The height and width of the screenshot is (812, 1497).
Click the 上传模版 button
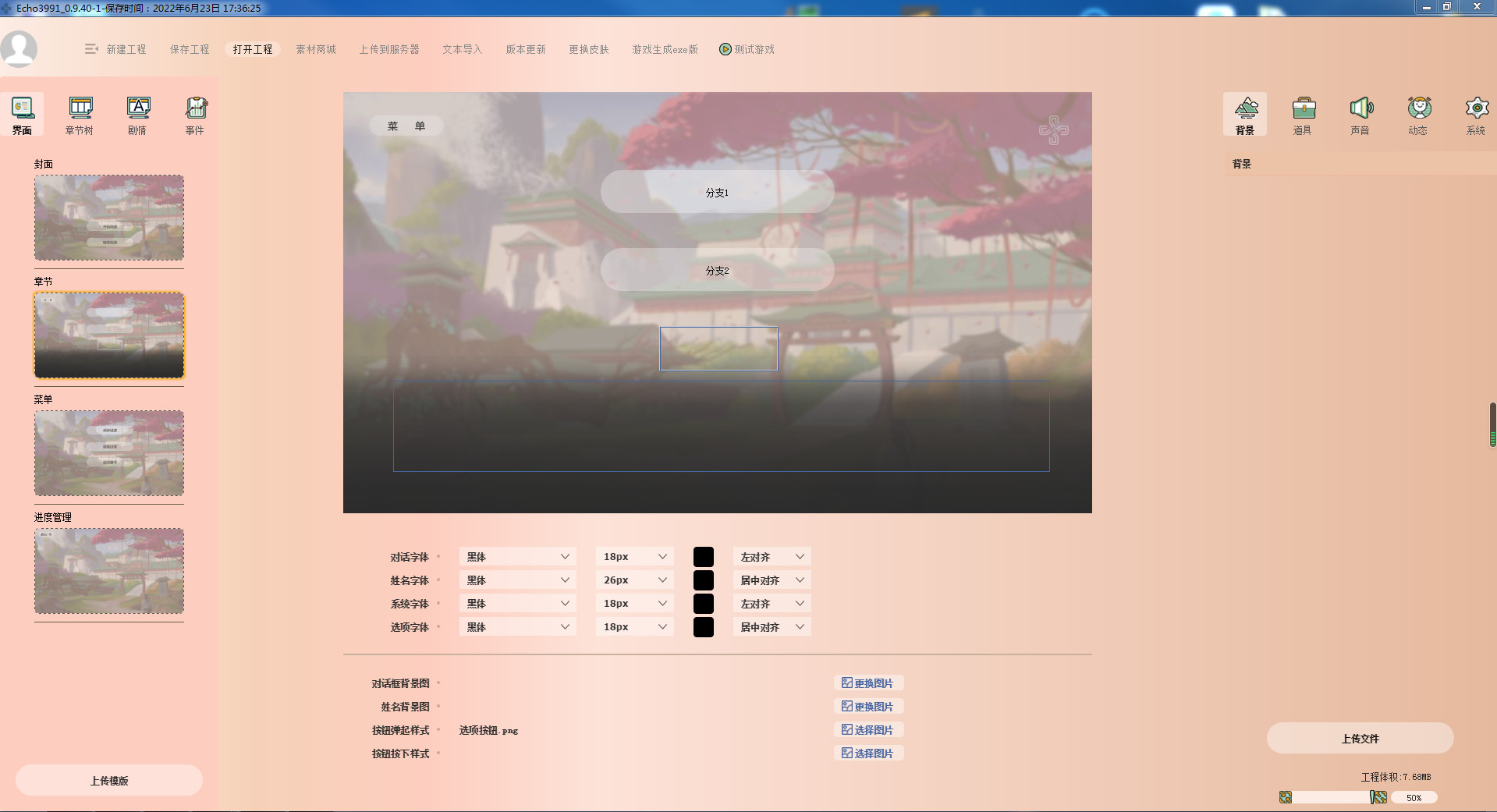coord(108,779)
